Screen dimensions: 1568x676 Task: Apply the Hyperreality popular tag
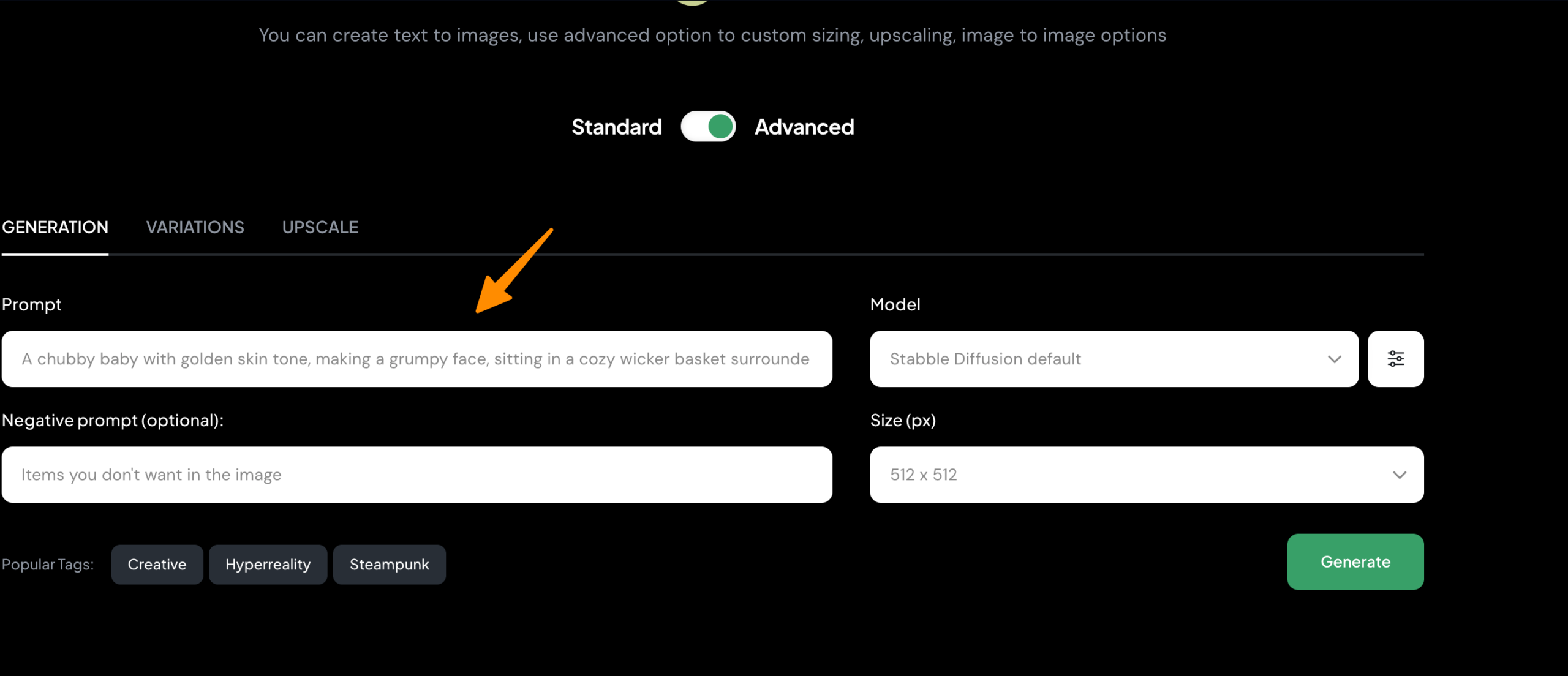pyautogui.click(x=268, y=565)
